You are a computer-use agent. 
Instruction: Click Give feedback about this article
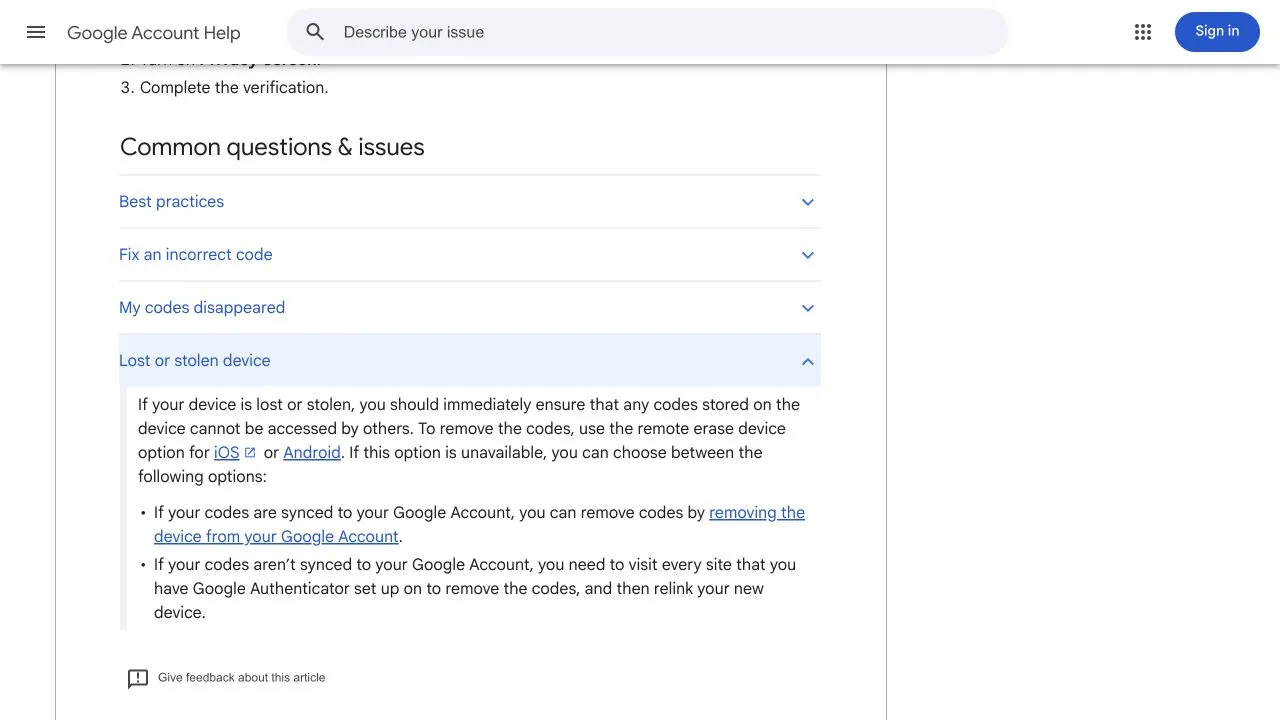click(x=241, y=678)
